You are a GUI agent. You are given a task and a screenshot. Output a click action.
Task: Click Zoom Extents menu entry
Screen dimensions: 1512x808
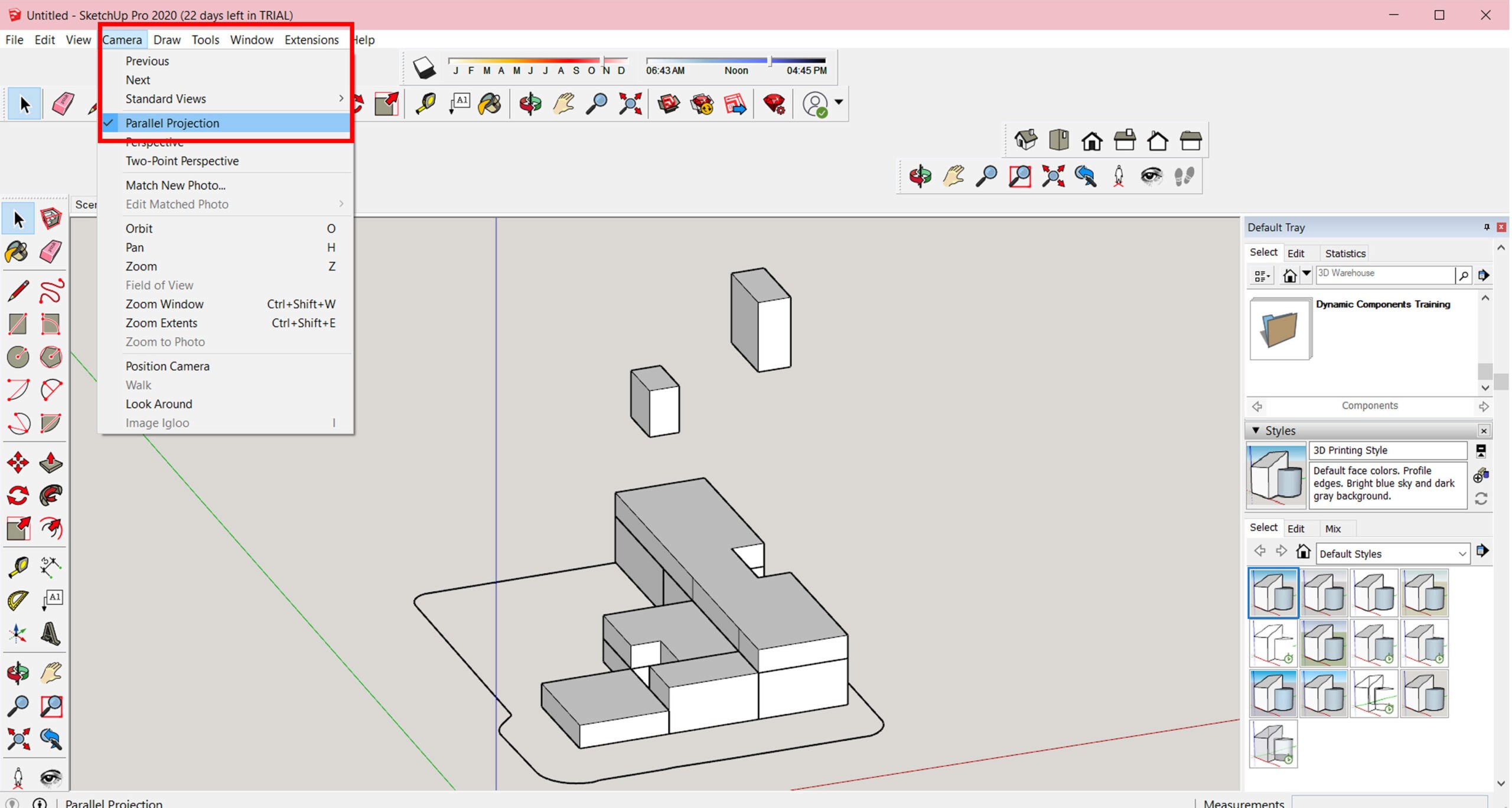[161, 323]
